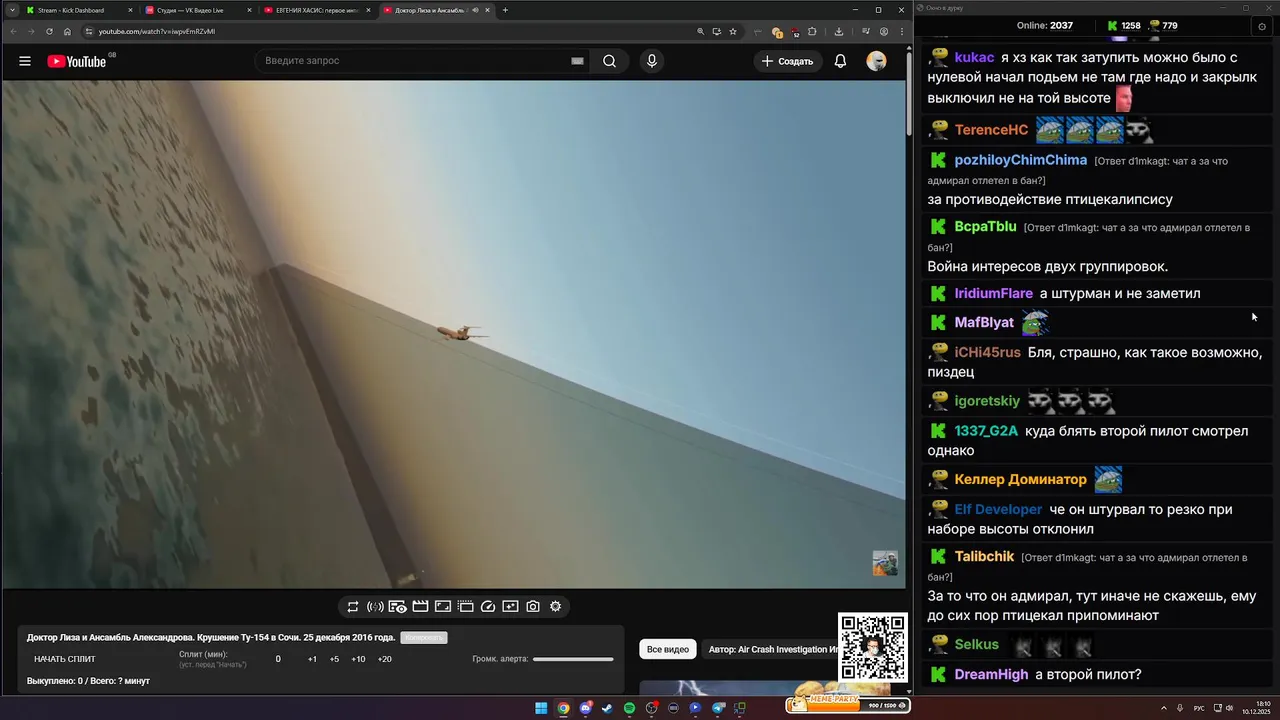Mute the tab via the speaker icon

coord(475,10)
